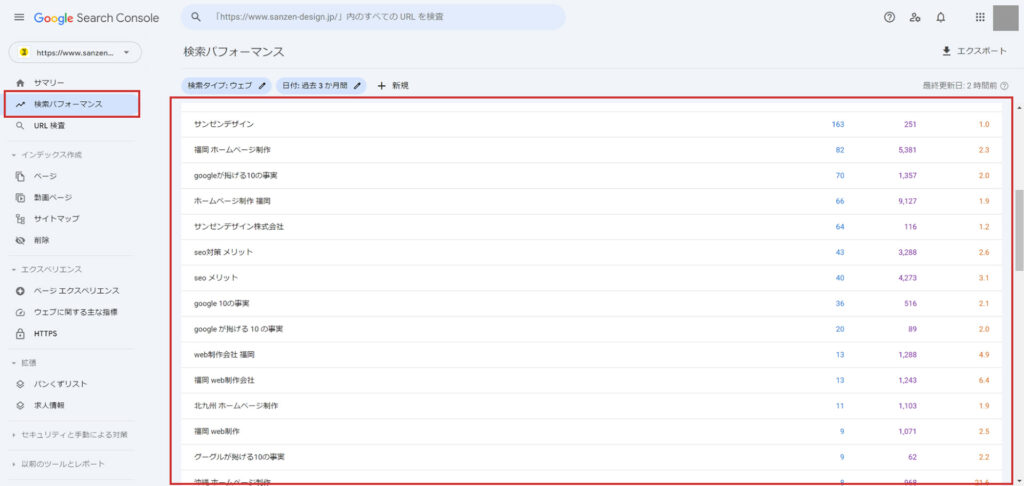1024x486 pixels.
Task: Click the 検索タイプ: ウェブ filter chip
Action: tap(226, 86)
